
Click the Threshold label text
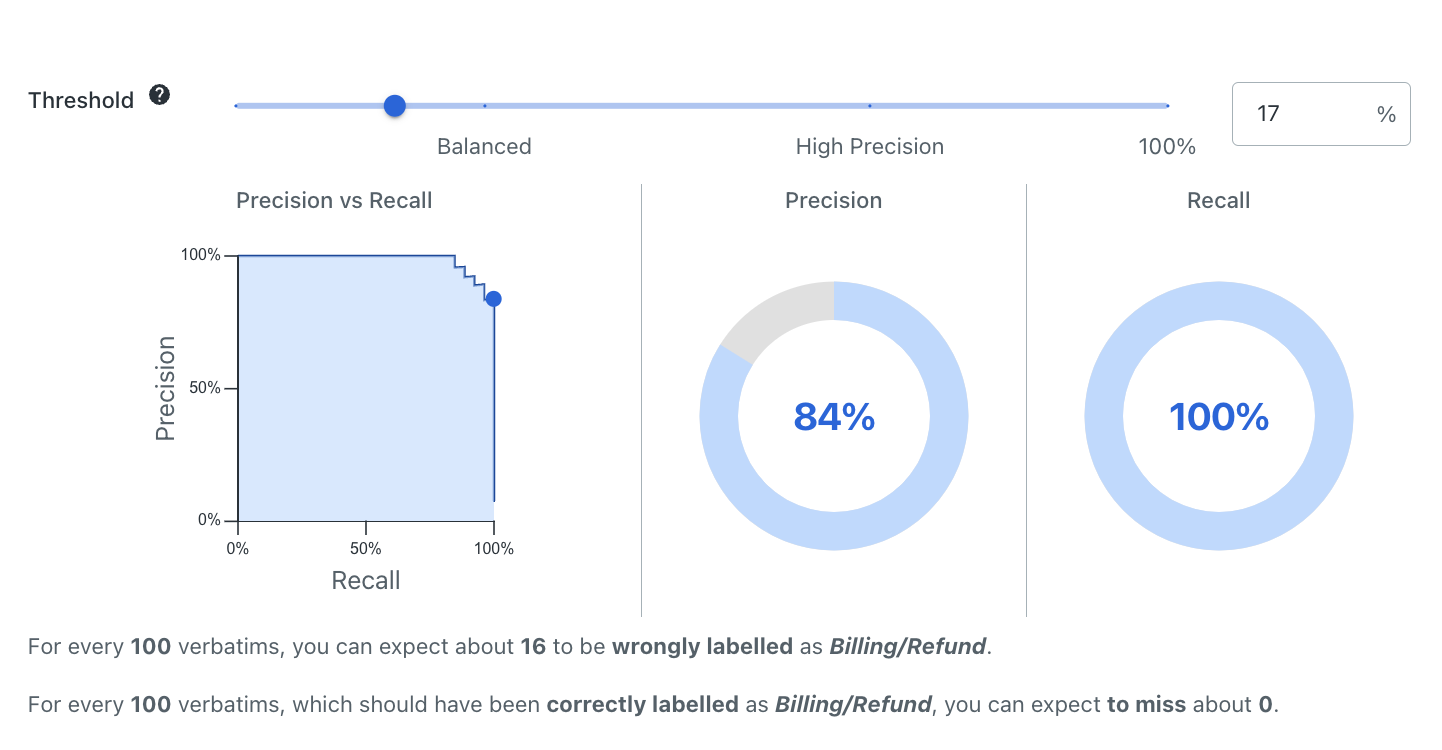81,101
